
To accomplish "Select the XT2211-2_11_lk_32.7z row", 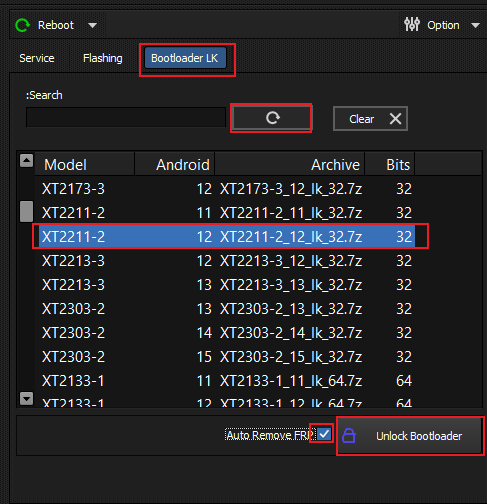I will click(227, 213).
